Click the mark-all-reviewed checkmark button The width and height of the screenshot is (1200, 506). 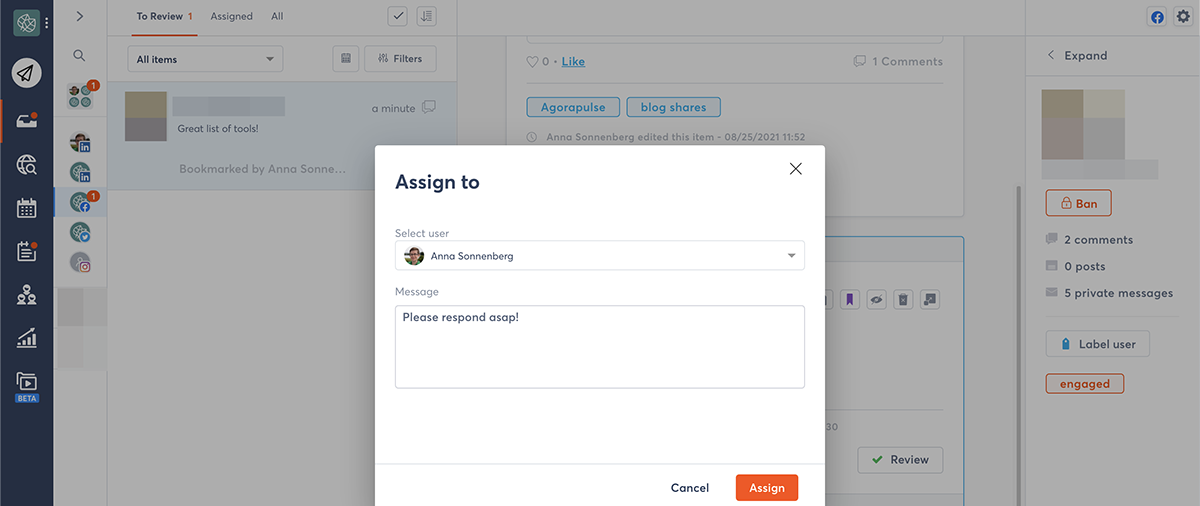(398, 16)
